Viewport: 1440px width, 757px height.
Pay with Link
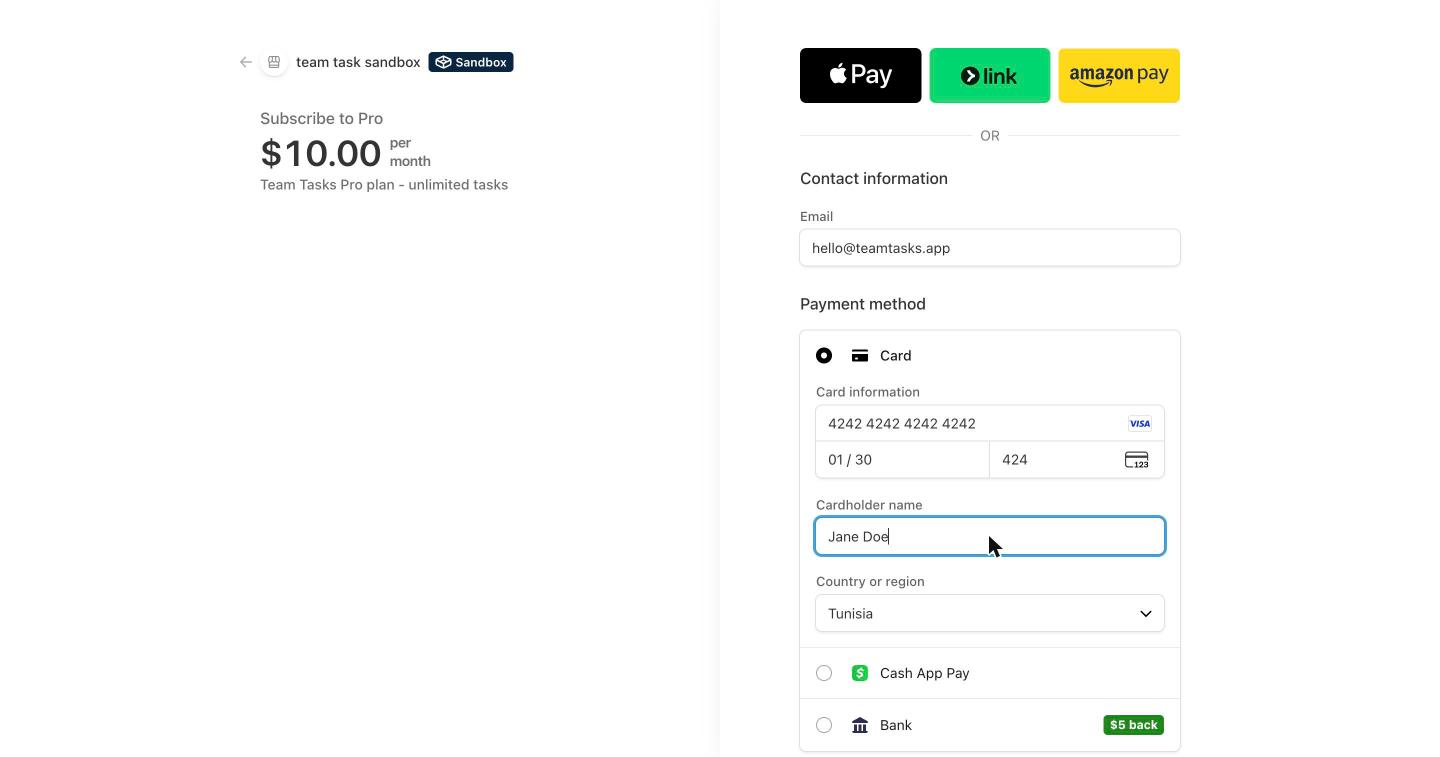[990, 75]
